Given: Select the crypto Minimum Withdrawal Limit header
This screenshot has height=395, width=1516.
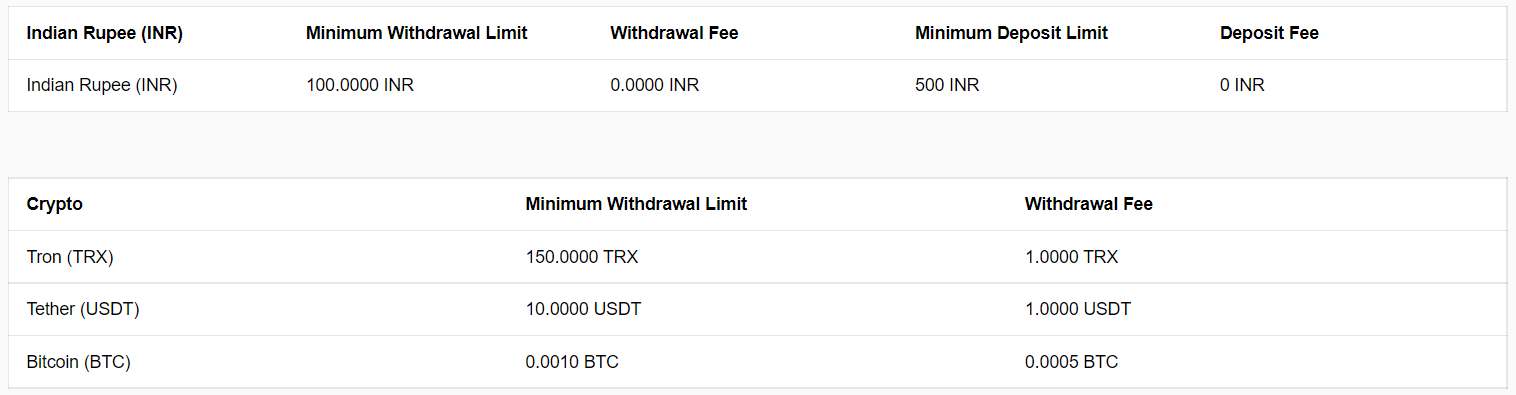Looking at the screenshot, I should [636, 204].
